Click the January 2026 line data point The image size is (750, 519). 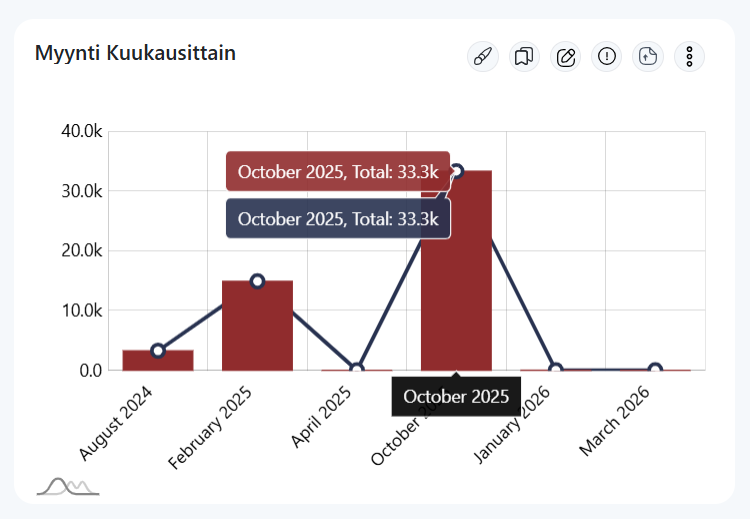556,370
